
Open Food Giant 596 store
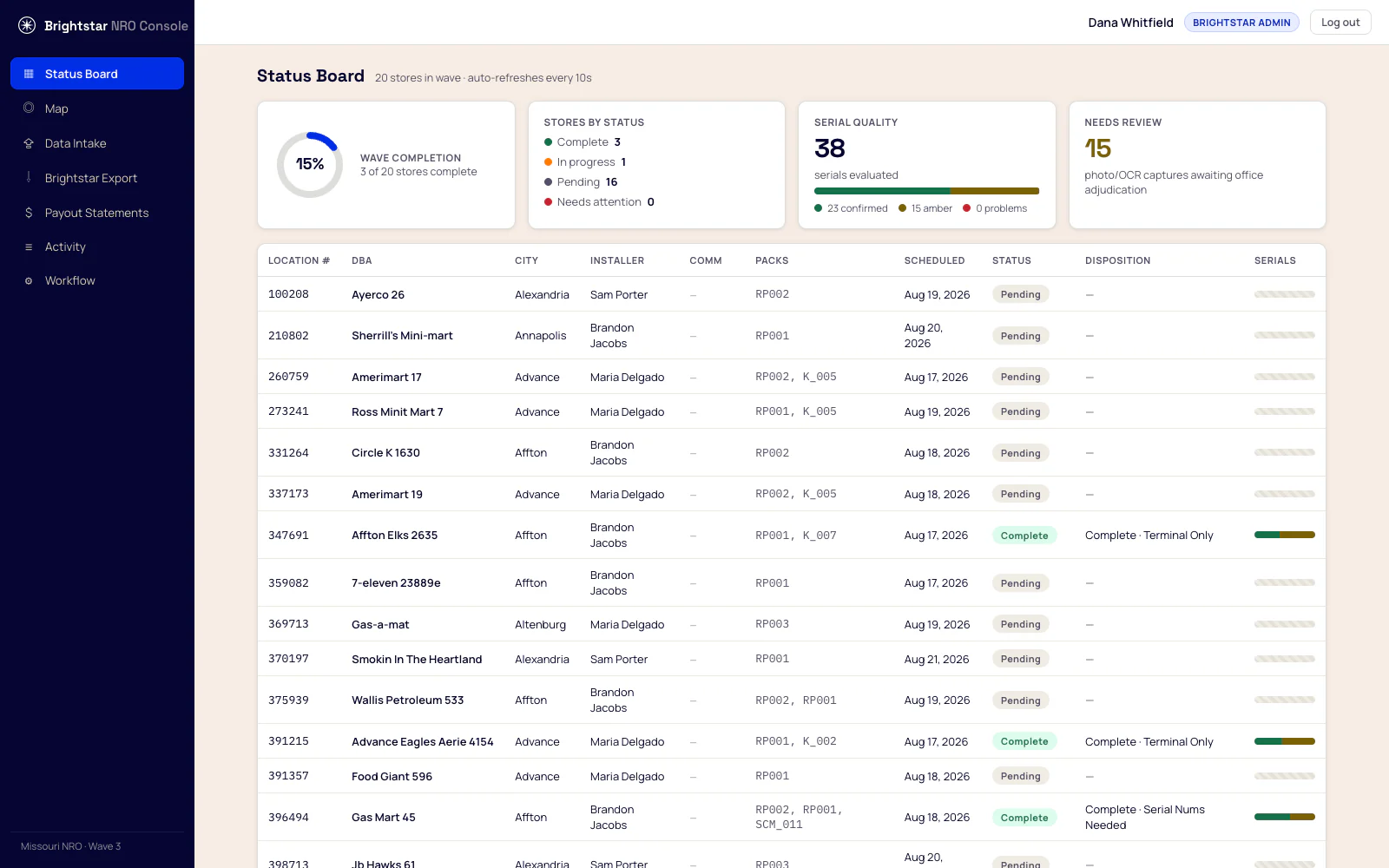pyautogui.click(x=392, y=777)
